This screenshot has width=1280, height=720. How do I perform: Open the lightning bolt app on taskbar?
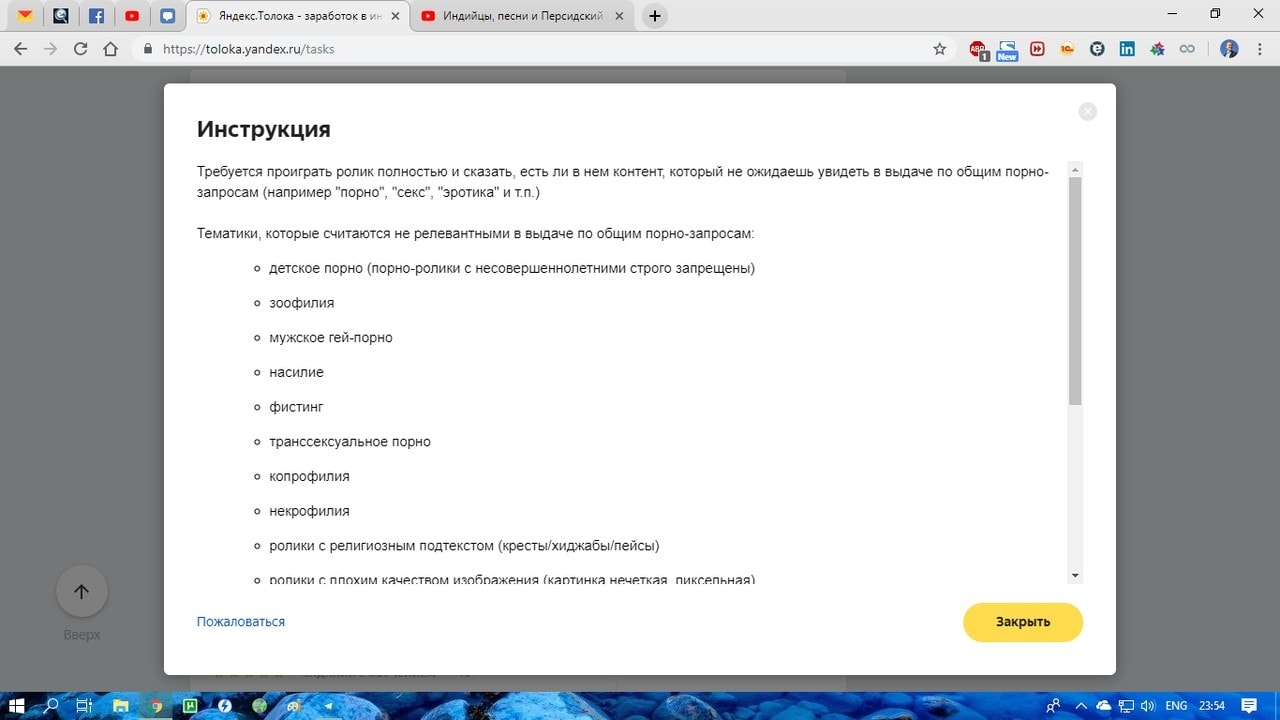[225, 705]
